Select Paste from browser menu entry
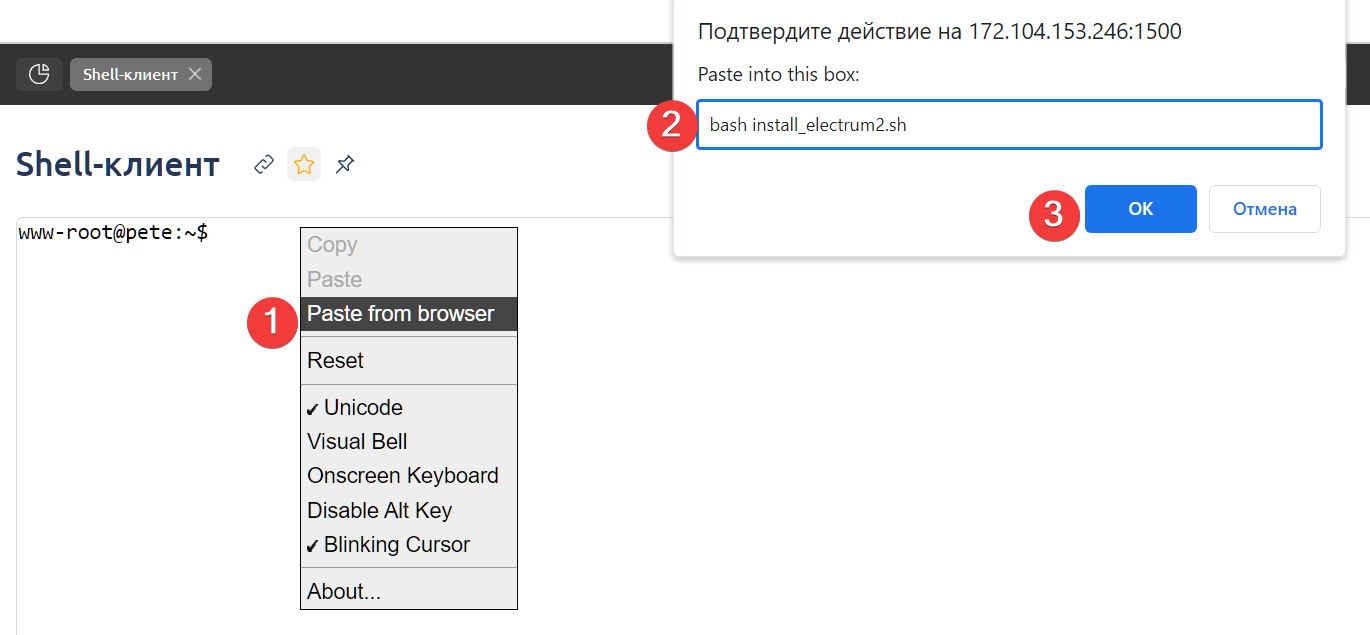 pyautogui.click(x=401, y=314)
